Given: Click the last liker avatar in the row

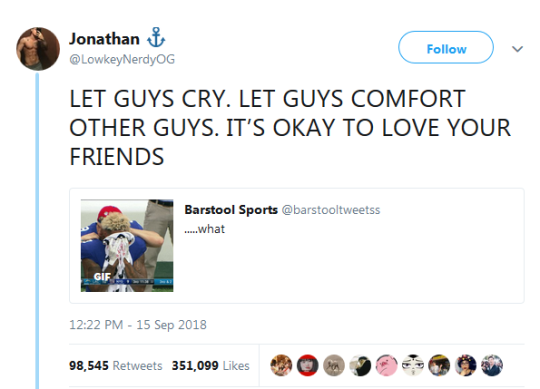Looking at the screenshot, I should (492, 365).
